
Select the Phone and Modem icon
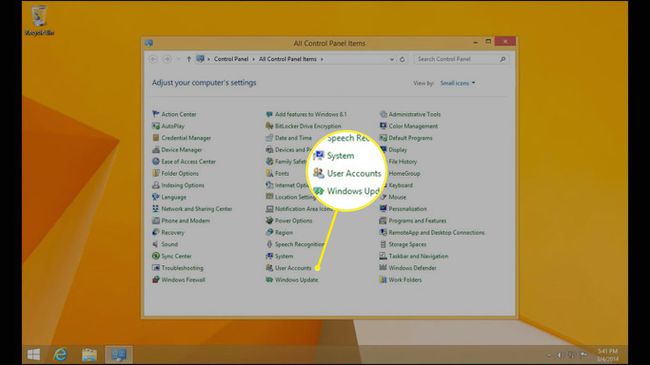(156, 220)
